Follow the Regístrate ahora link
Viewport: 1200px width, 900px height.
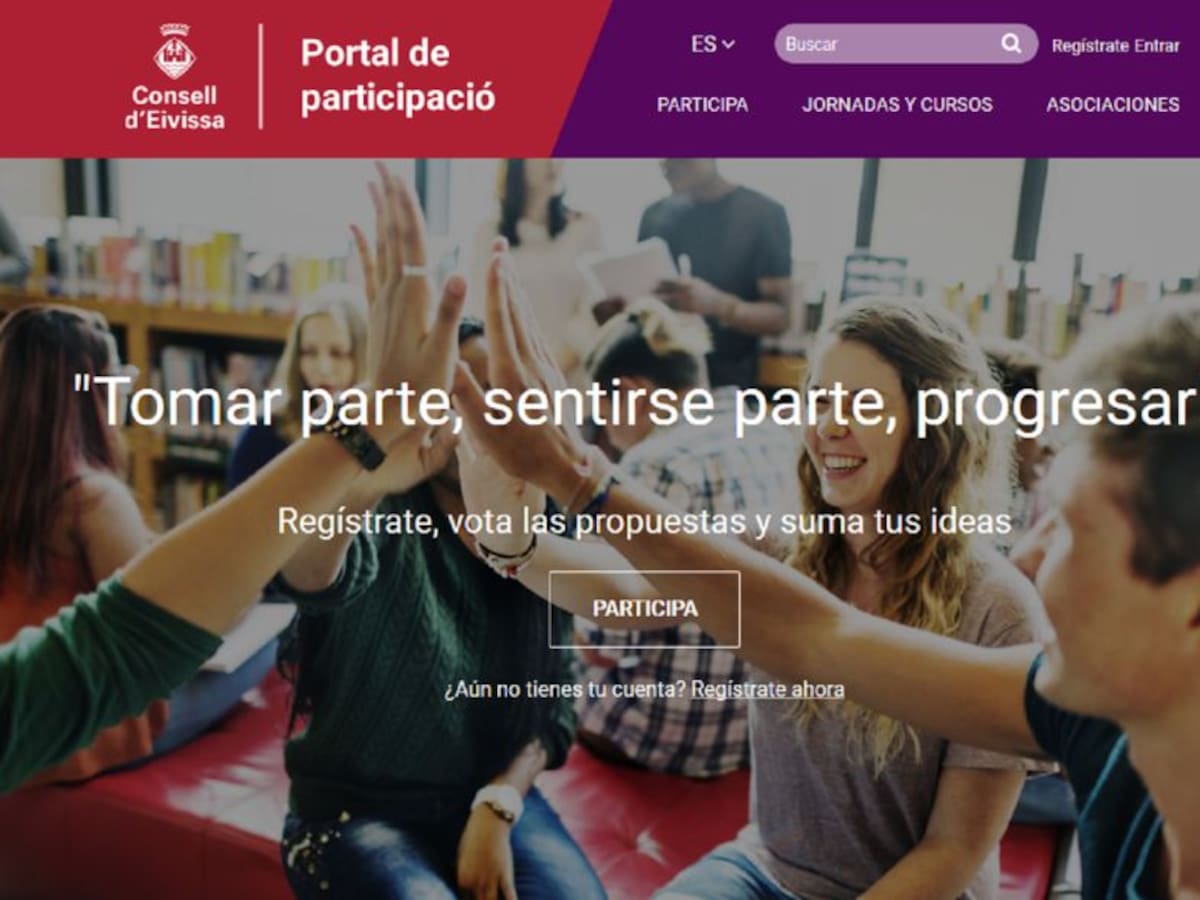pos(767,690)
